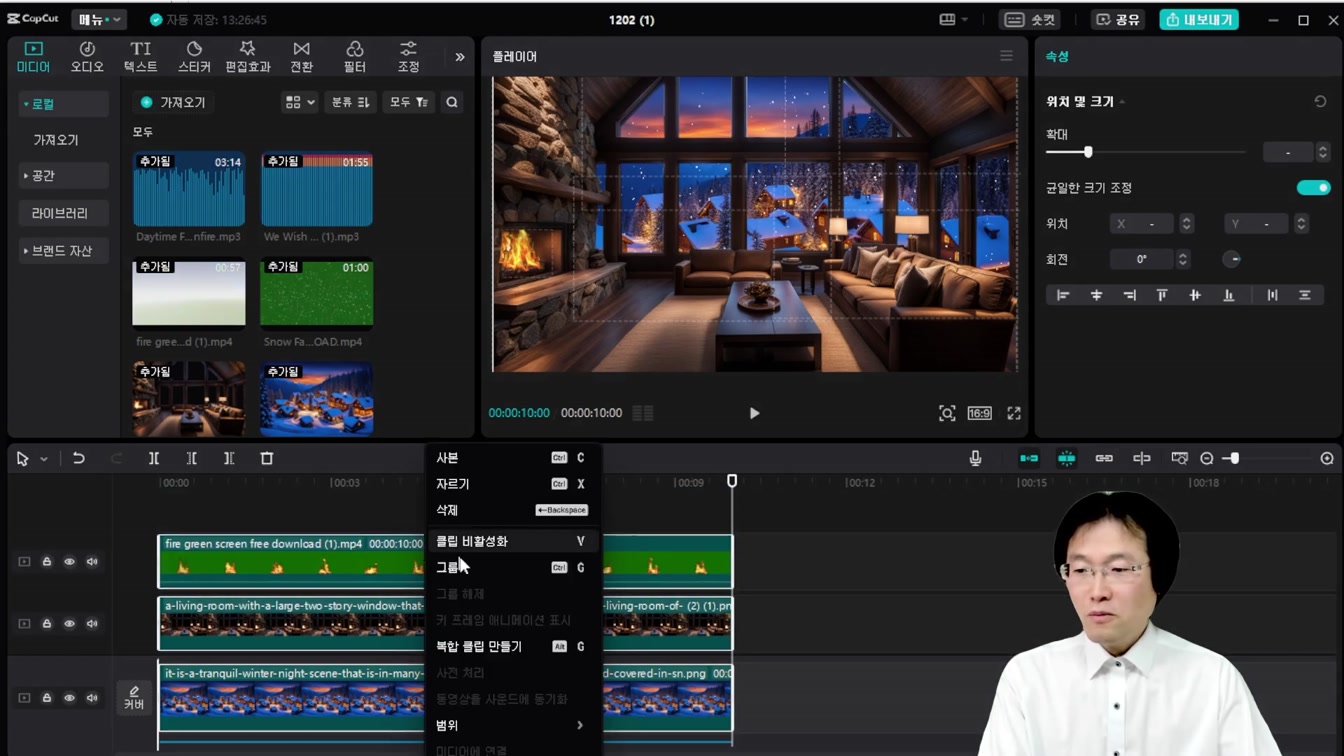Viewport: 1344px width, 756px height.
Task: Select the Daytime F...nfire.mp3 audio thumbnail
Action: click(189, 190)
